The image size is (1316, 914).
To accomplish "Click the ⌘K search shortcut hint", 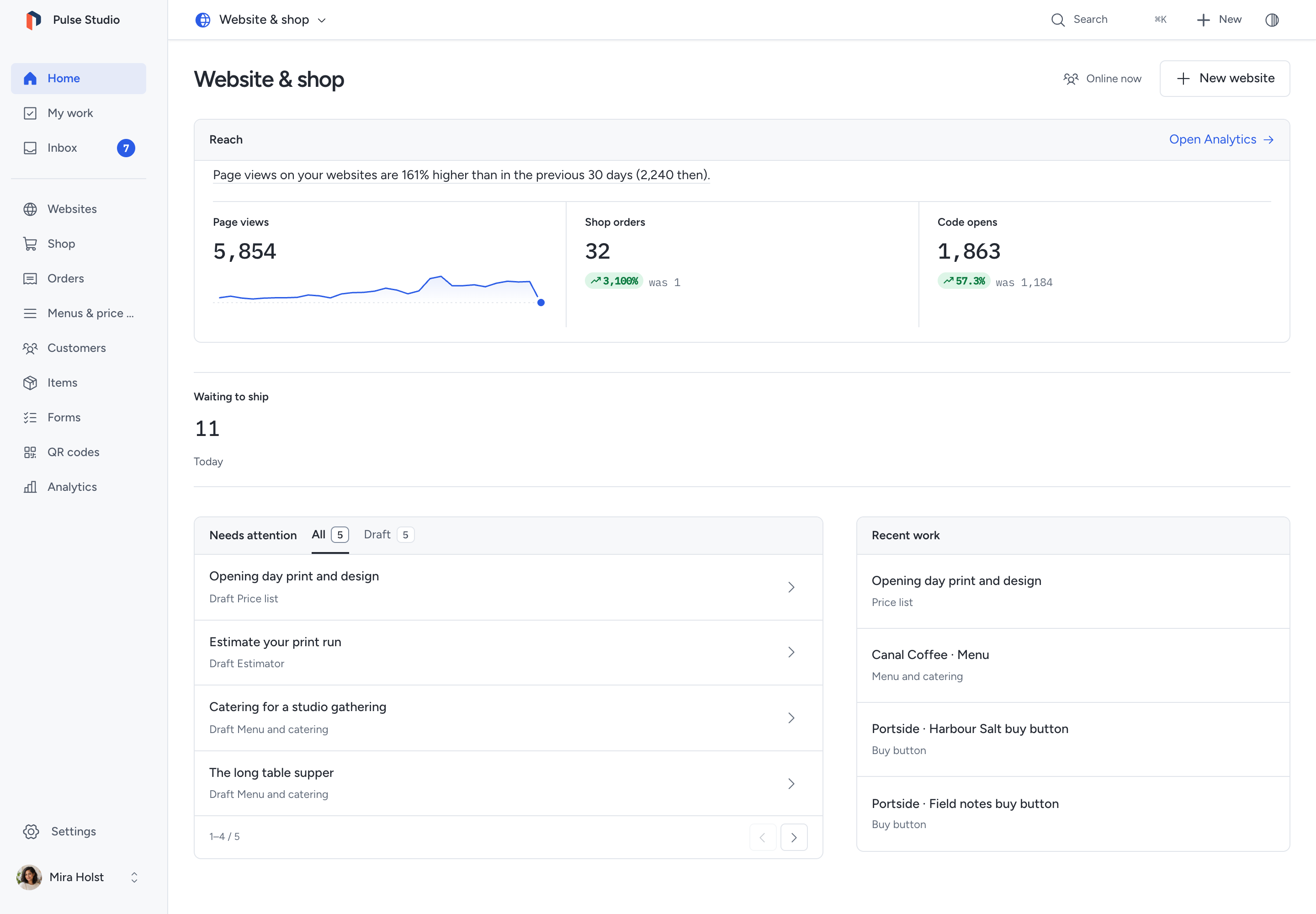I will coord(1160,20).
